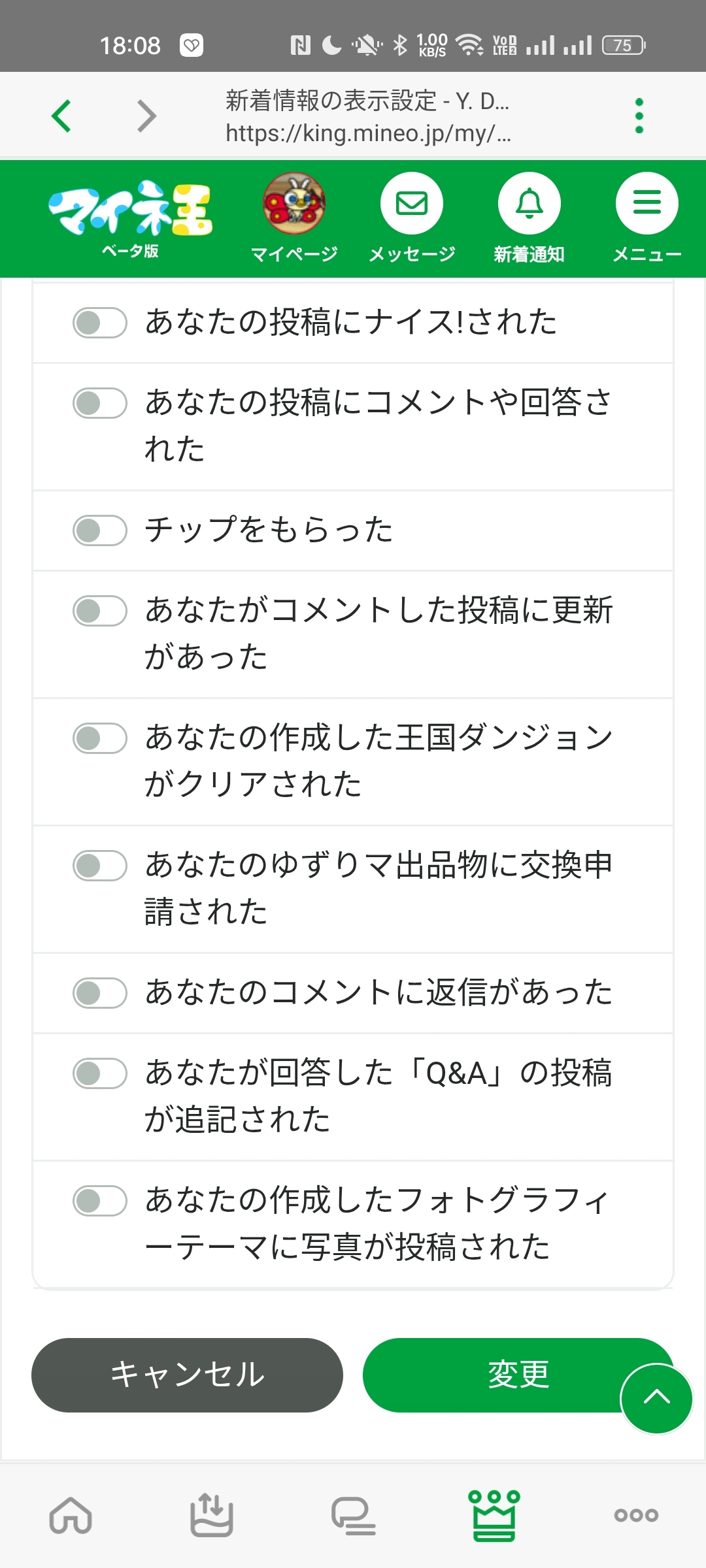Open the メニュー hamburger icon
Image resolution: width=706 pixels, height=1568 pixels.
[647, 204]
